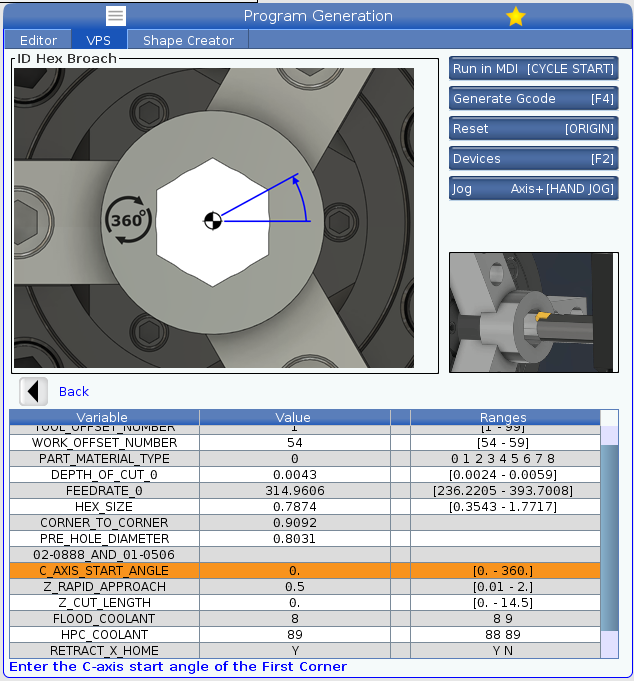Click range [0.01 - 2.] cell
The image size is (634, 681).
point(505,587)
